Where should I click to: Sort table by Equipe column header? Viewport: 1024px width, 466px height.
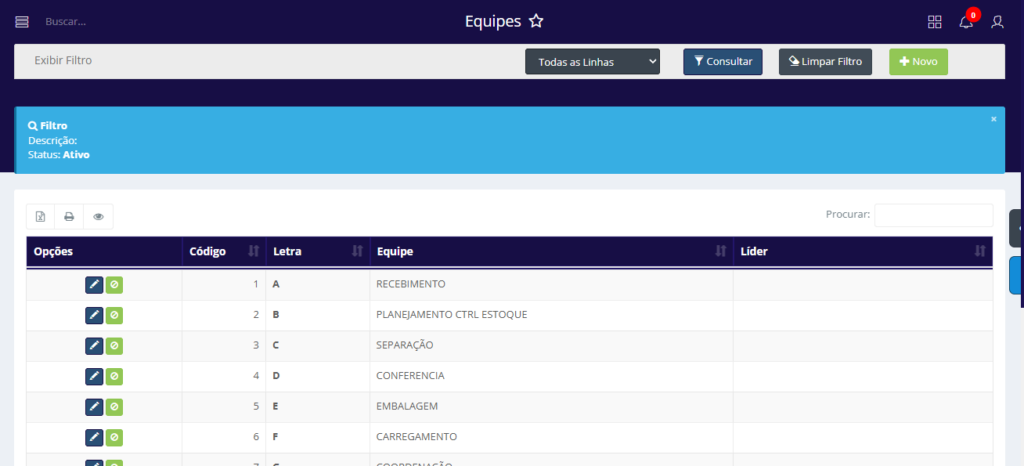coord(549,251)
